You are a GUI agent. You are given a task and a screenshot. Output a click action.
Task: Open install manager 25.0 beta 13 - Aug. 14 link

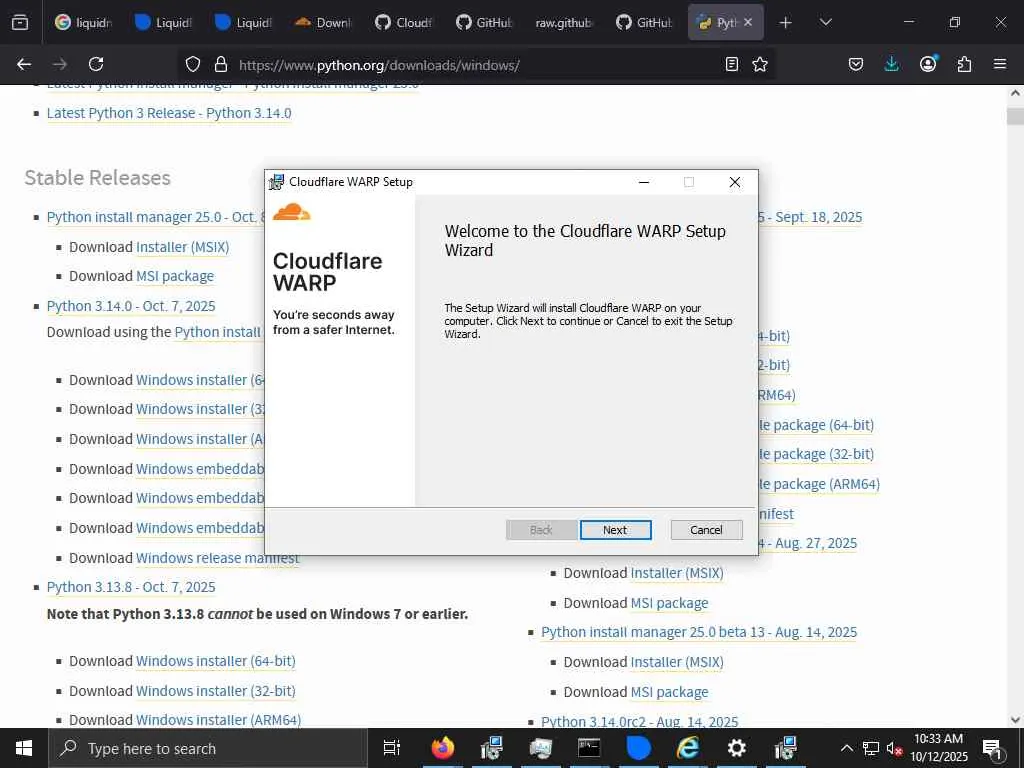(x=699, y=632)
